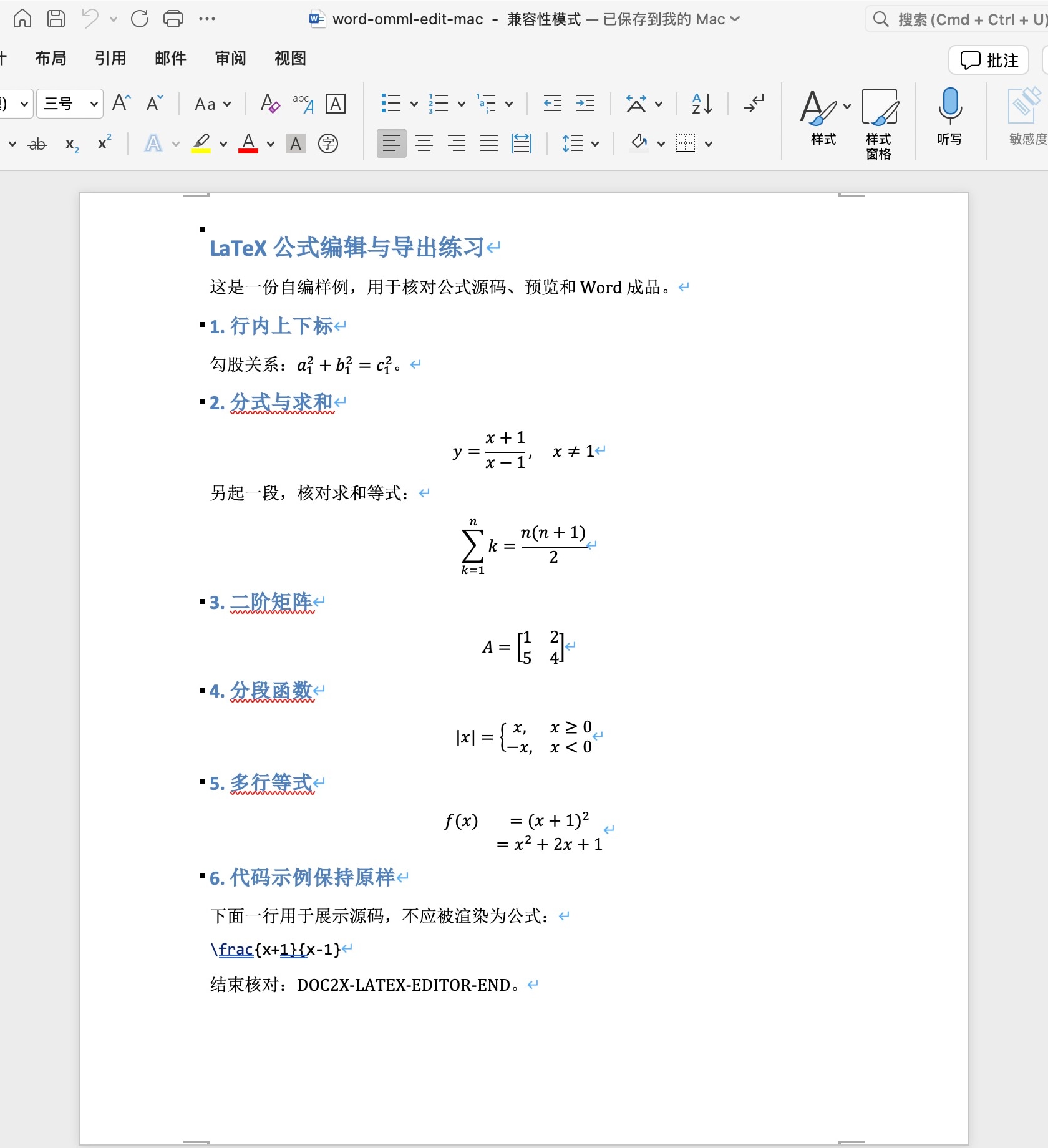1048x1148 pixels.
Task: Expand numbered list style dropdown arrow
Action: [x=461, y=104]
